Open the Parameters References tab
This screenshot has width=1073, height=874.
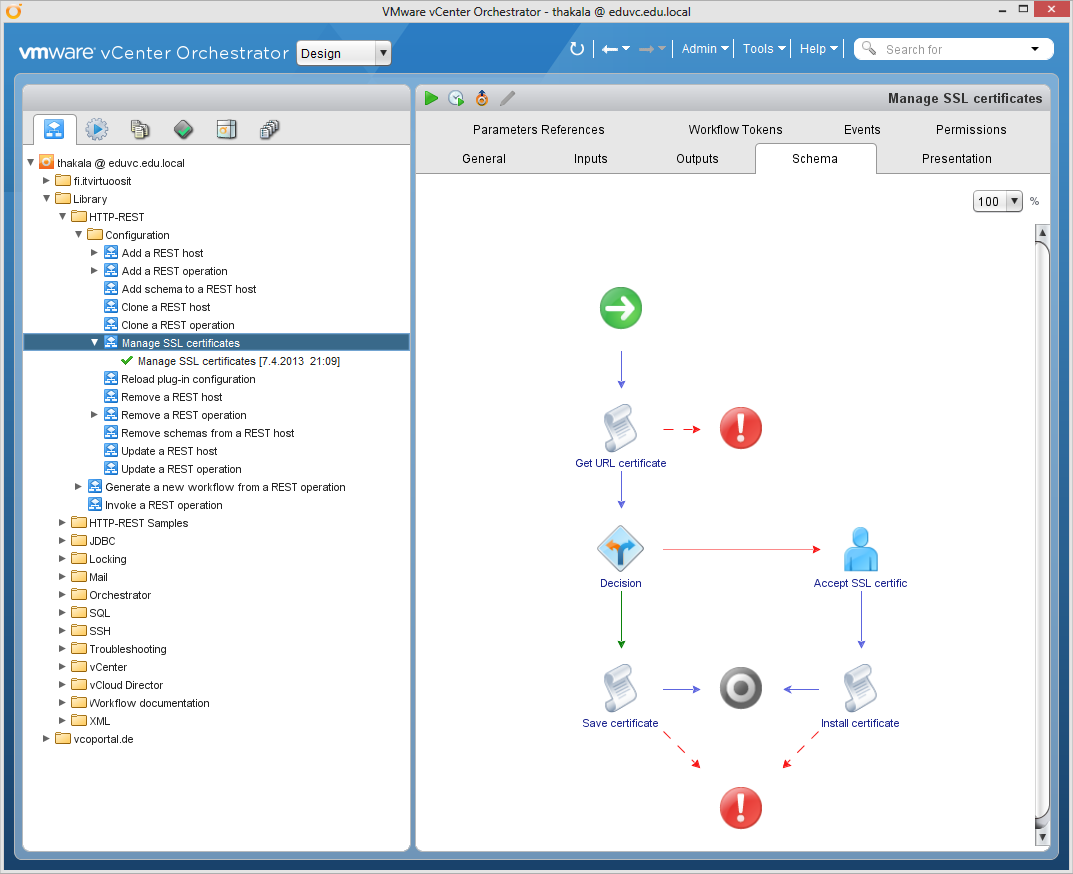[x=539, y=129]
